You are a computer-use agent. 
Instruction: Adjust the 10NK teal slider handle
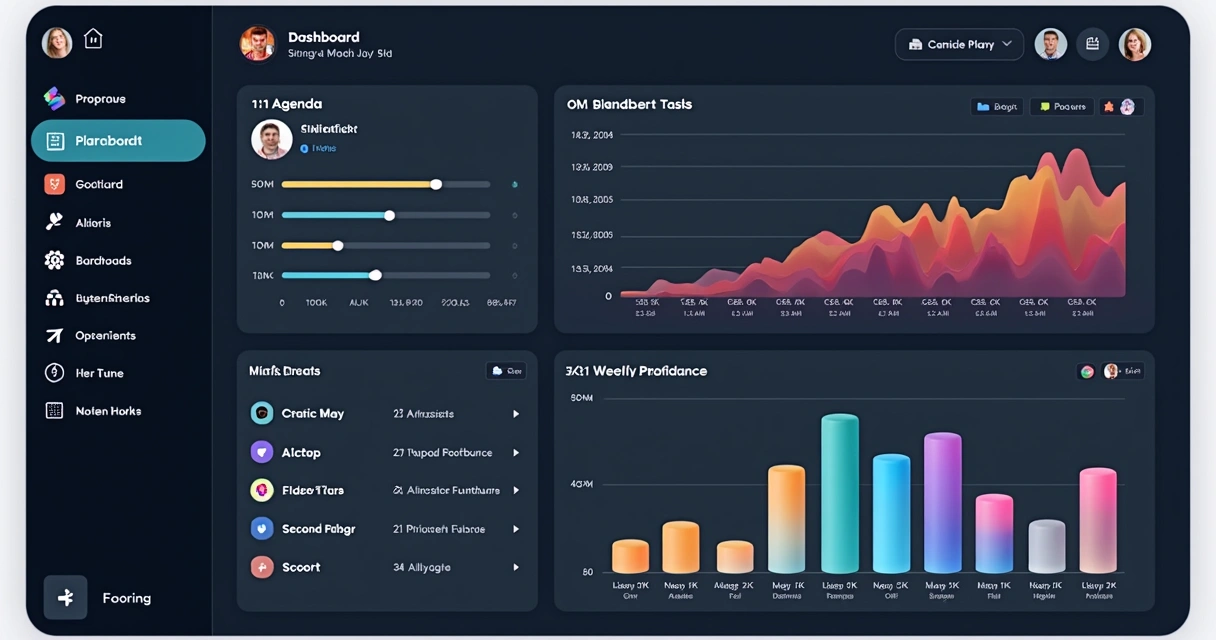pyautogui.click(x=375, y=275)
